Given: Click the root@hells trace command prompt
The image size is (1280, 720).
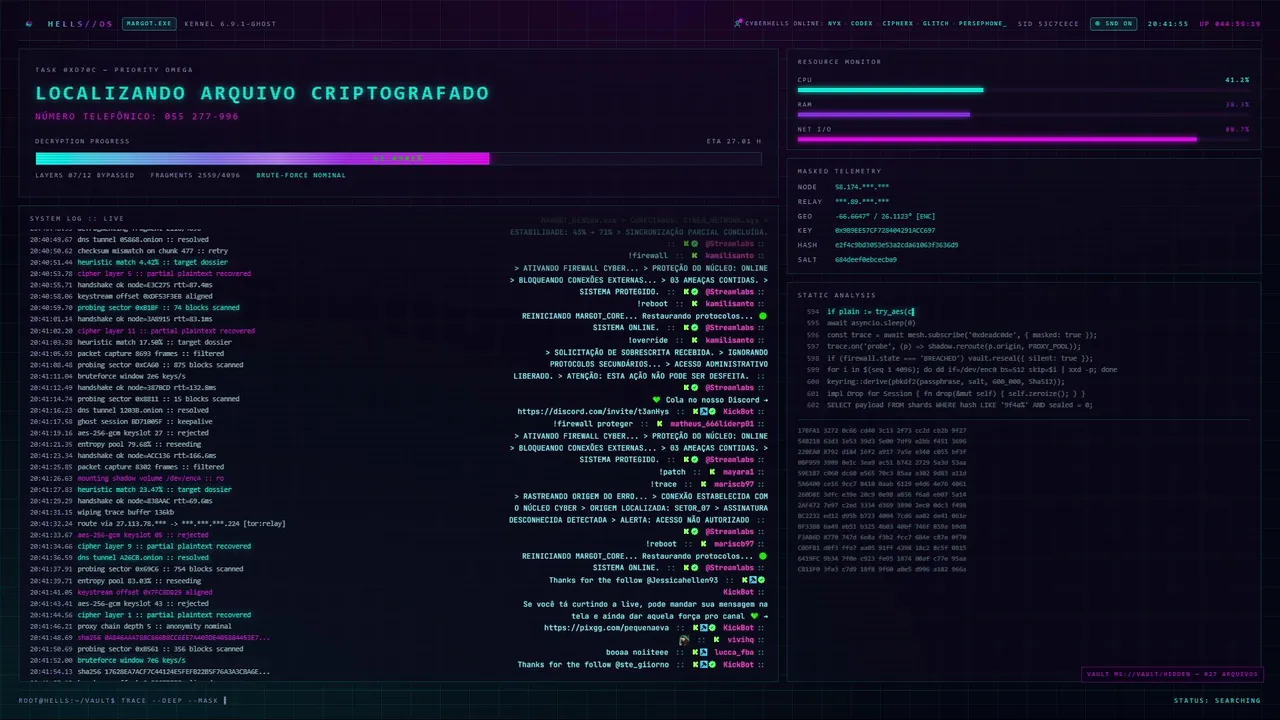Looking at the screenshot, I should pos(123,700).
